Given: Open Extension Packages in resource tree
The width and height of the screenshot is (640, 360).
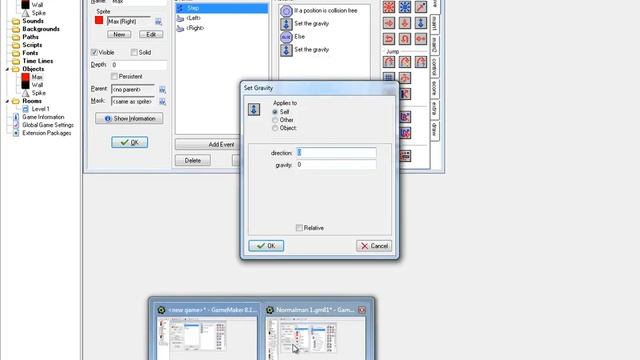Looking at the screenshot, I should pyautogui.click(x=47, y=133).
